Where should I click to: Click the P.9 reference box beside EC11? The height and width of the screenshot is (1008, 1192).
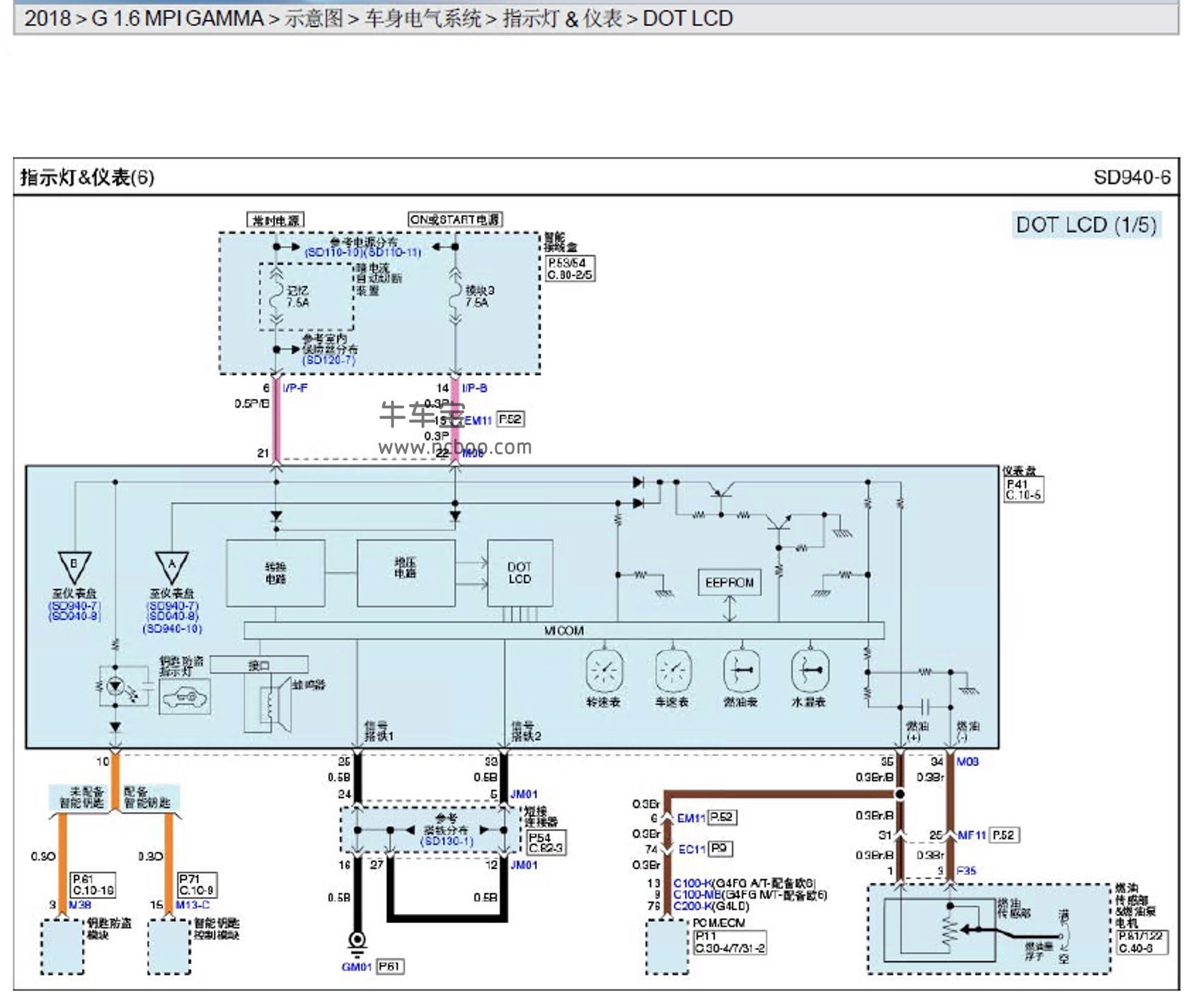(720, 848)
